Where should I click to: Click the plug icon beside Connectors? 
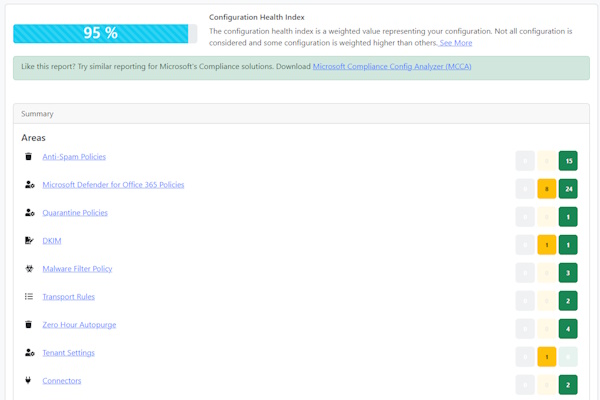29,381
